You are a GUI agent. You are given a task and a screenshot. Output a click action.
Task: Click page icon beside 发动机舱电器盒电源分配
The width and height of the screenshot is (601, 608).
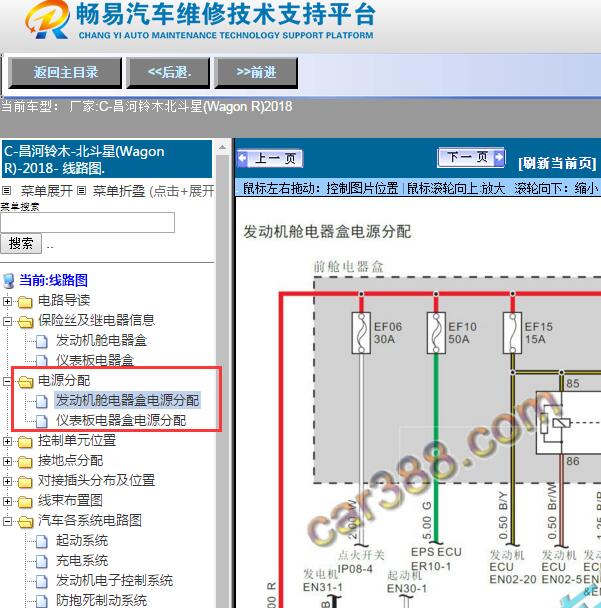[41, 401]
